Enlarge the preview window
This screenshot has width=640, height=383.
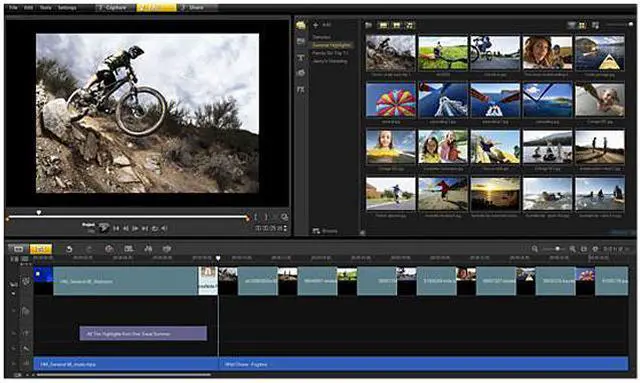[x=284, y=217]
